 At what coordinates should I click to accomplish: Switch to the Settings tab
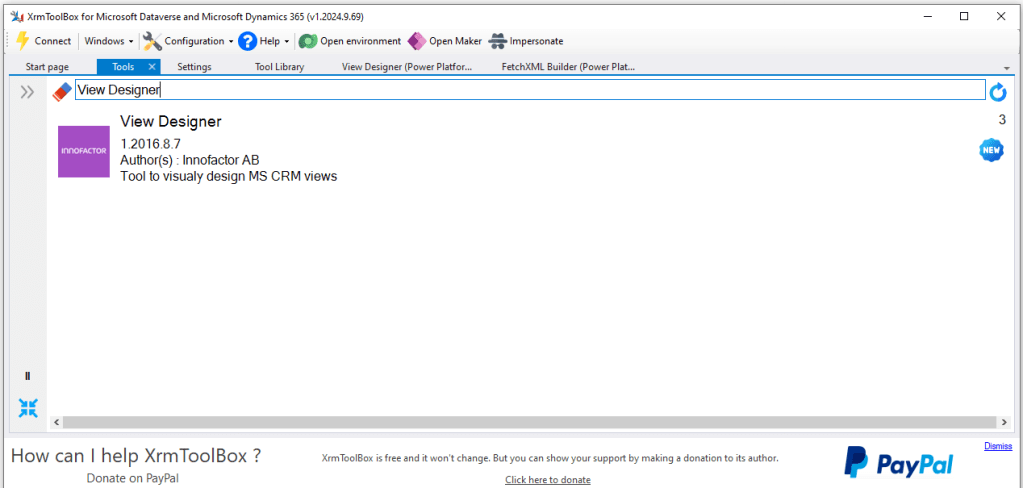194,67
